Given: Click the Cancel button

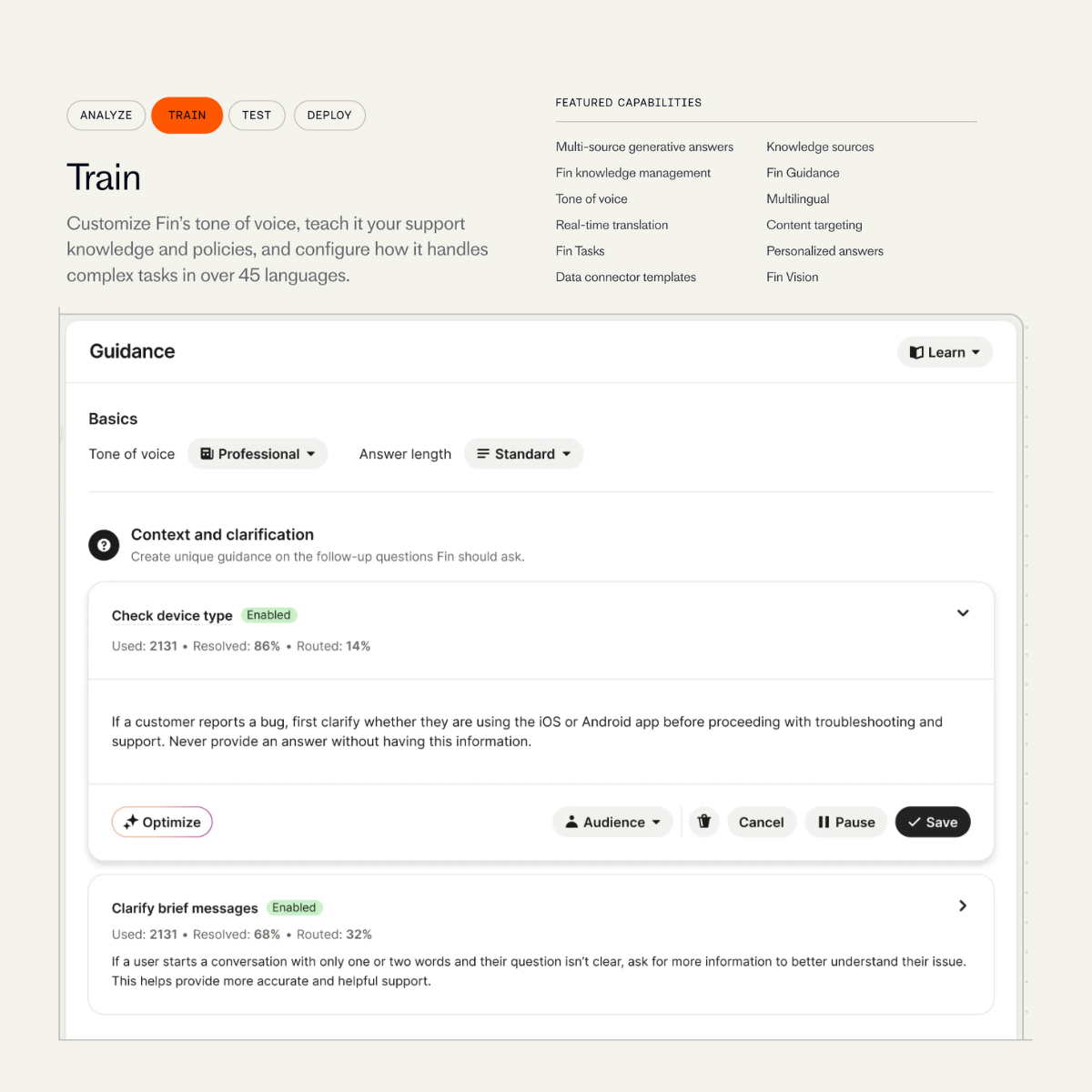Looking at the screenshot, I should pyautogui.click(x=762, y=822).
